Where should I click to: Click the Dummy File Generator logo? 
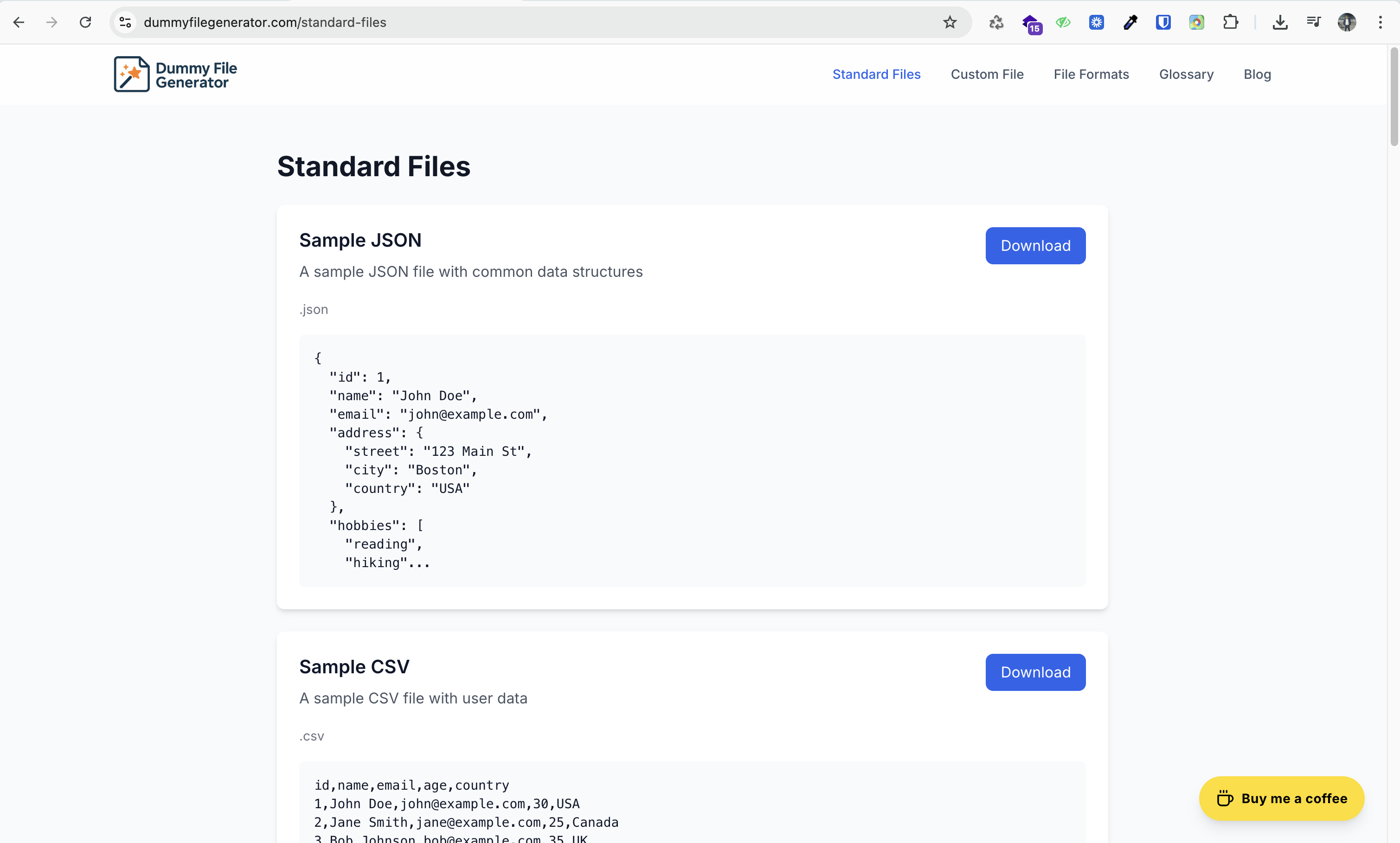click(174, 74)
